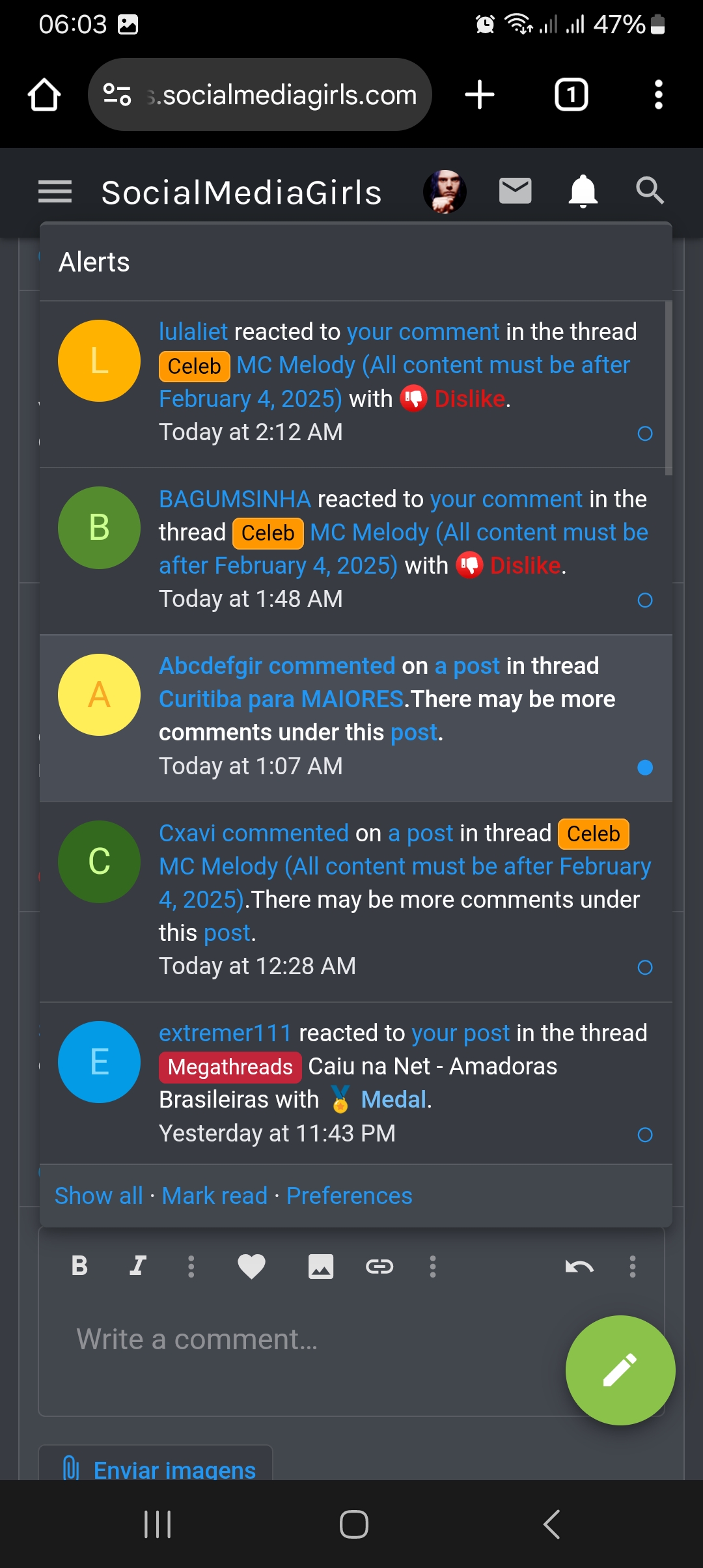The image size is (703, 1568).
Task: Click the Mark read link
Action: coord(214,1196)
